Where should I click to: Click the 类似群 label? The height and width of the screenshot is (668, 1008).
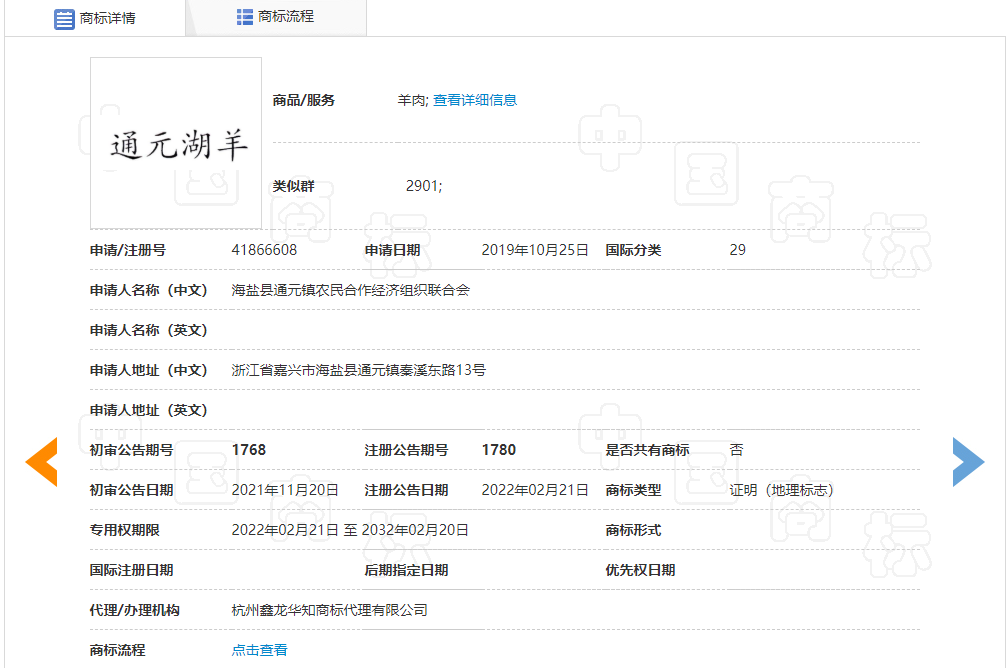click(x=293, y=186)
